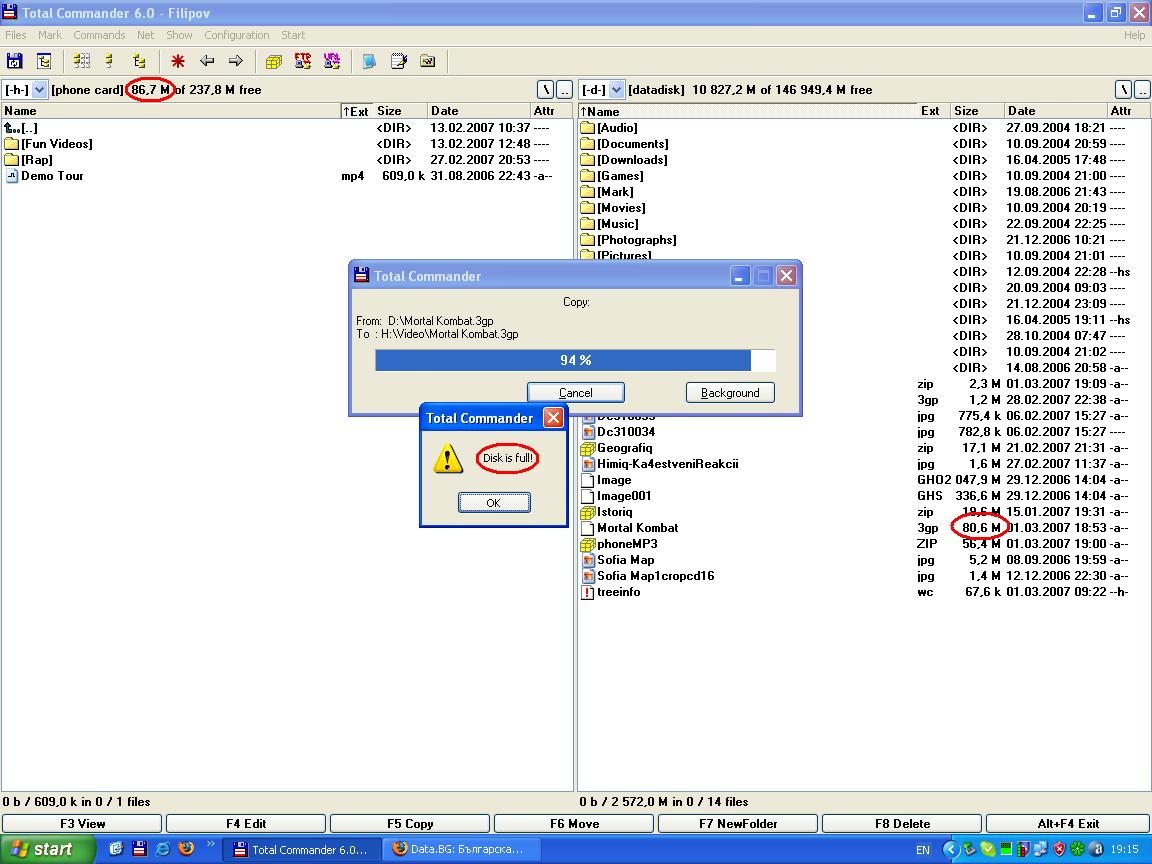Switch to Data.BG Firefox taskbar item
1152x864 pixels.
tap(461, 849)
